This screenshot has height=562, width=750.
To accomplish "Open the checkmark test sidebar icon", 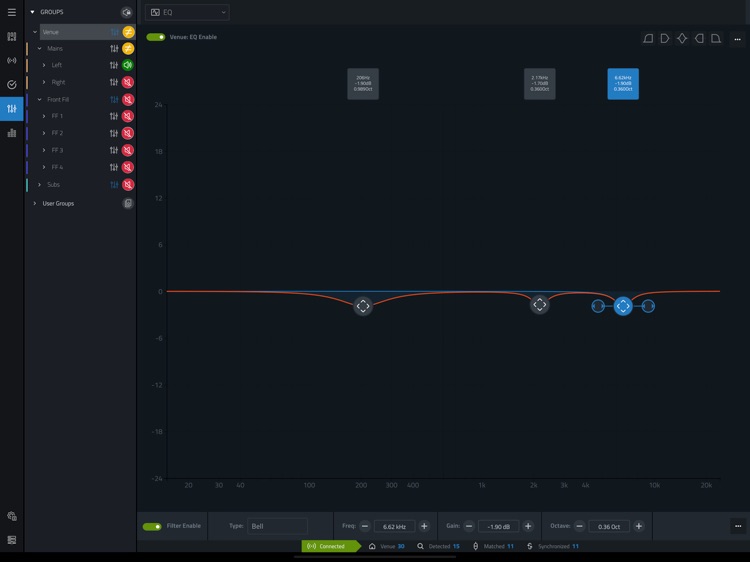I will 11,85.
